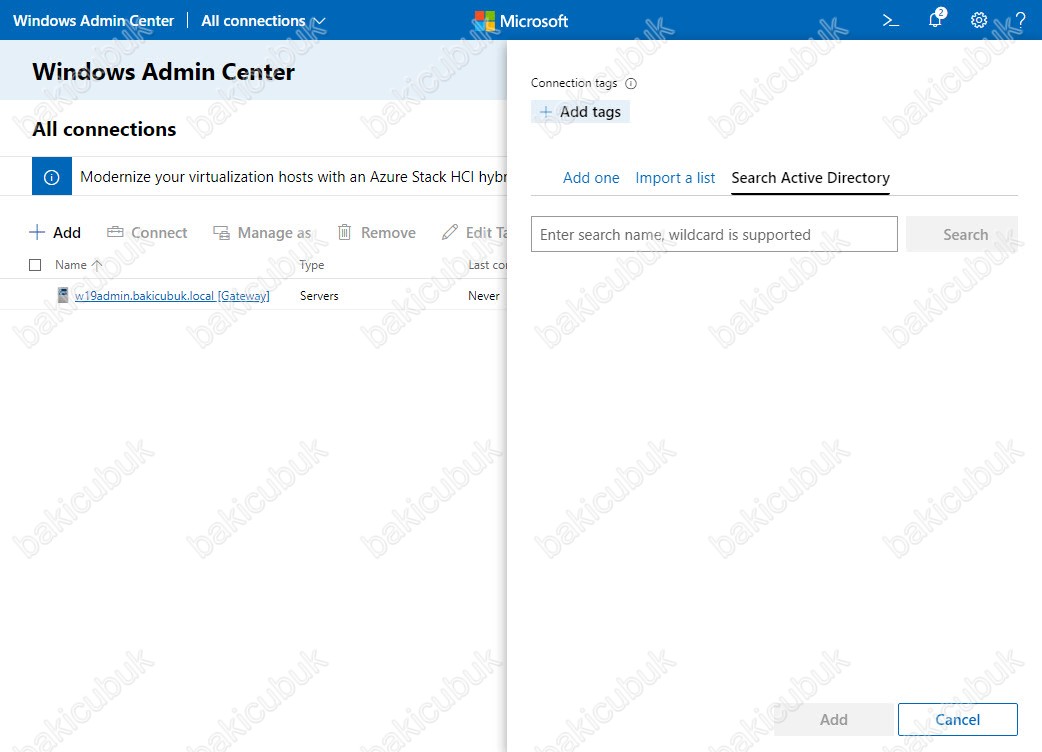Open the settings gear icon
Image resolution: width=1042 pixels, height=752 pixels.
coord(978,21)
